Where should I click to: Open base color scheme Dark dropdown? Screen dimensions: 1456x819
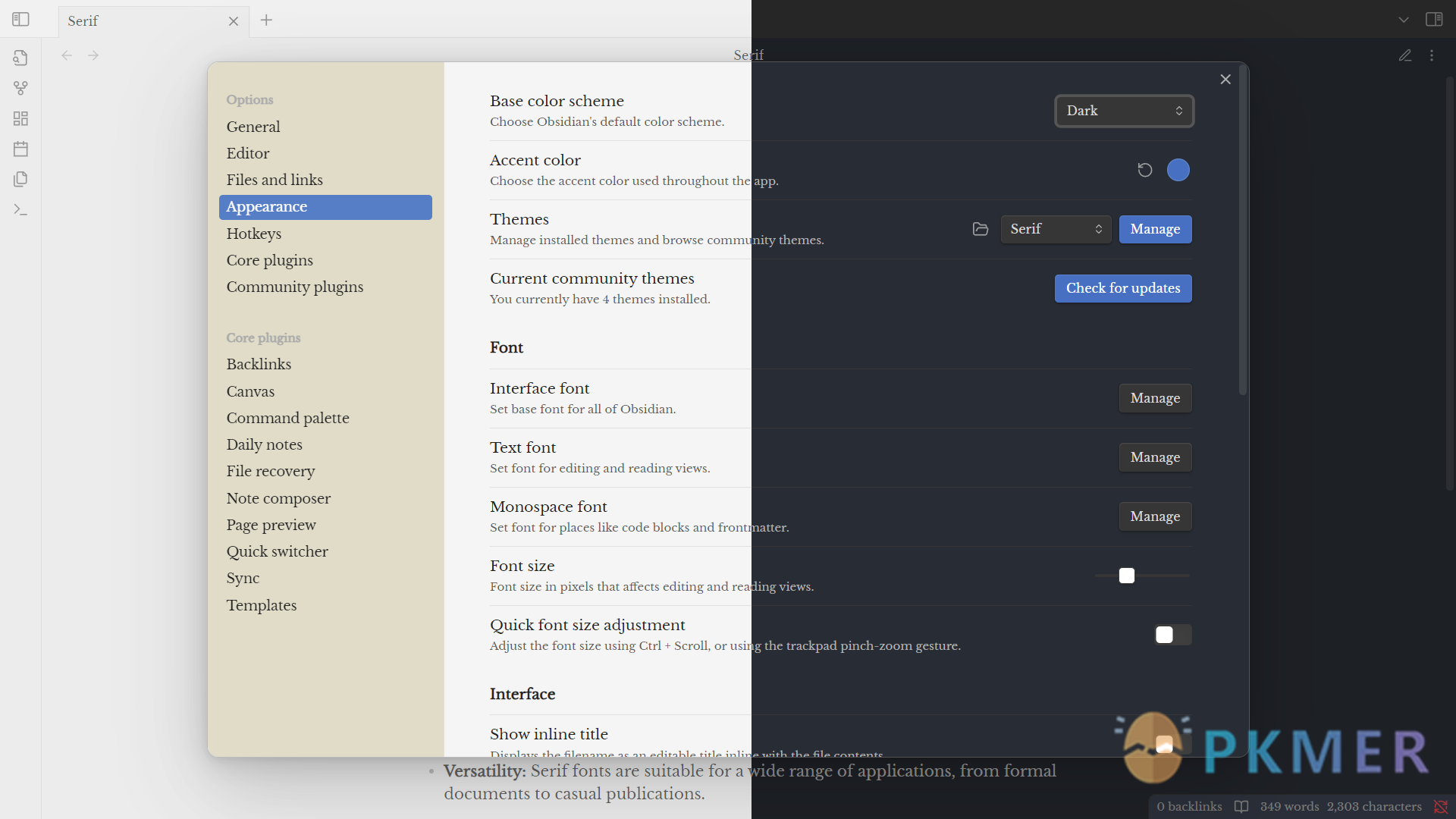1125,111
